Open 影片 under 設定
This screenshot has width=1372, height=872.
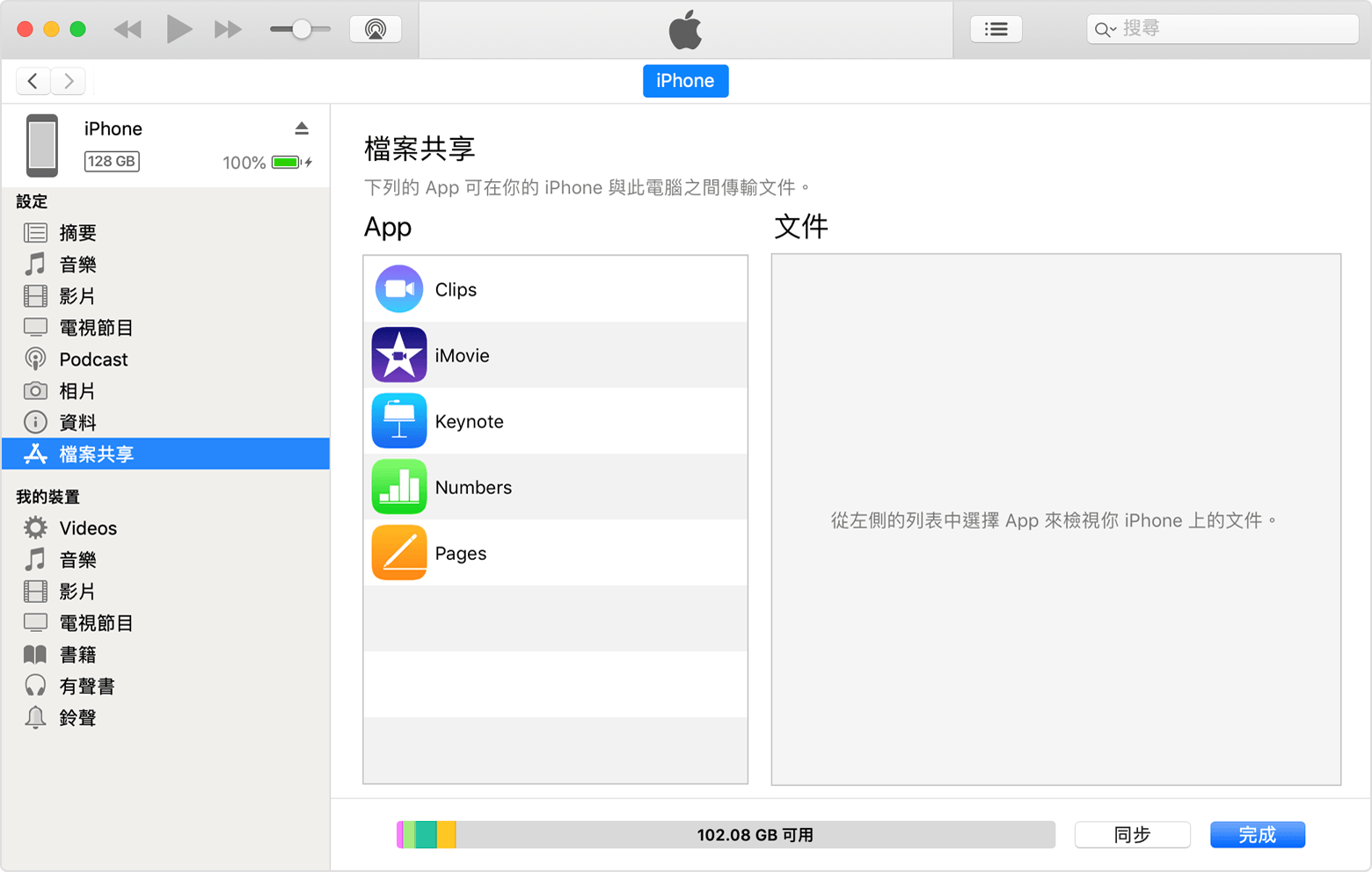click(165, 296)
